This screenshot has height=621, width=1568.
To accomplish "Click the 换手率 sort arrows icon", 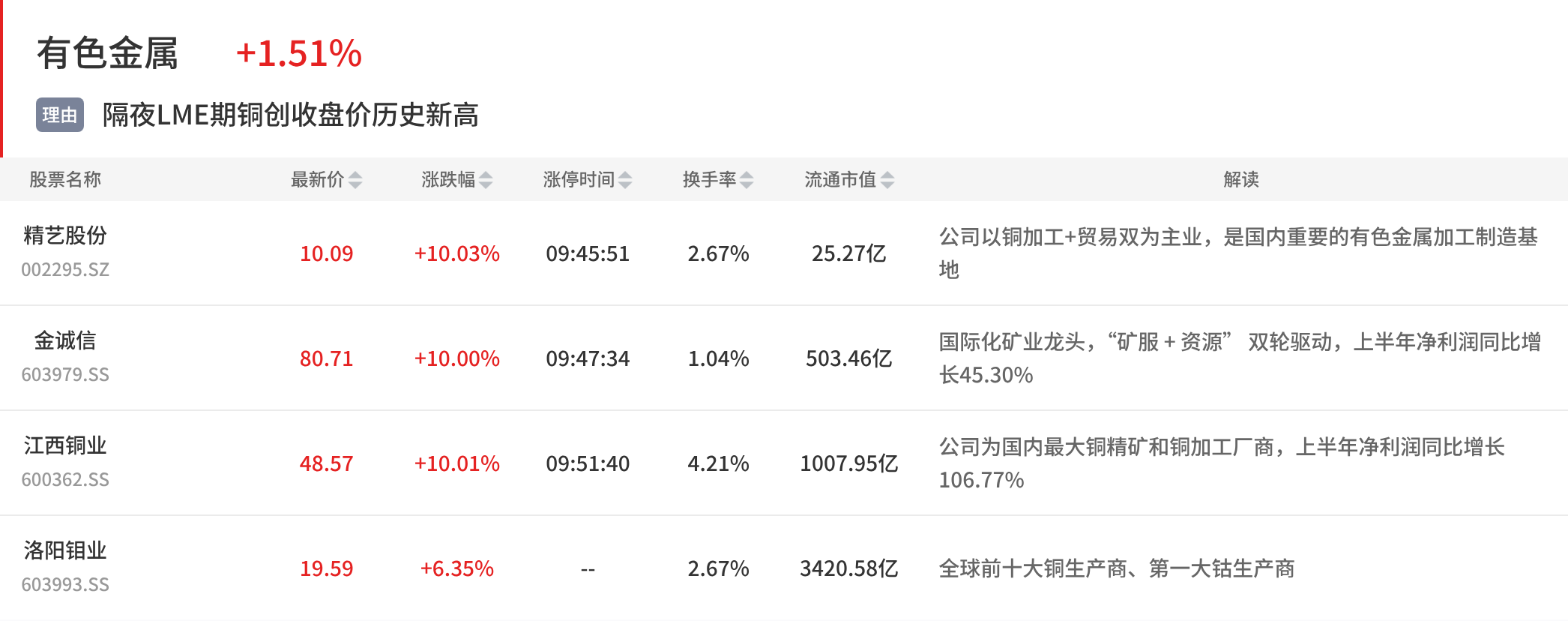I will coord(747,180).
